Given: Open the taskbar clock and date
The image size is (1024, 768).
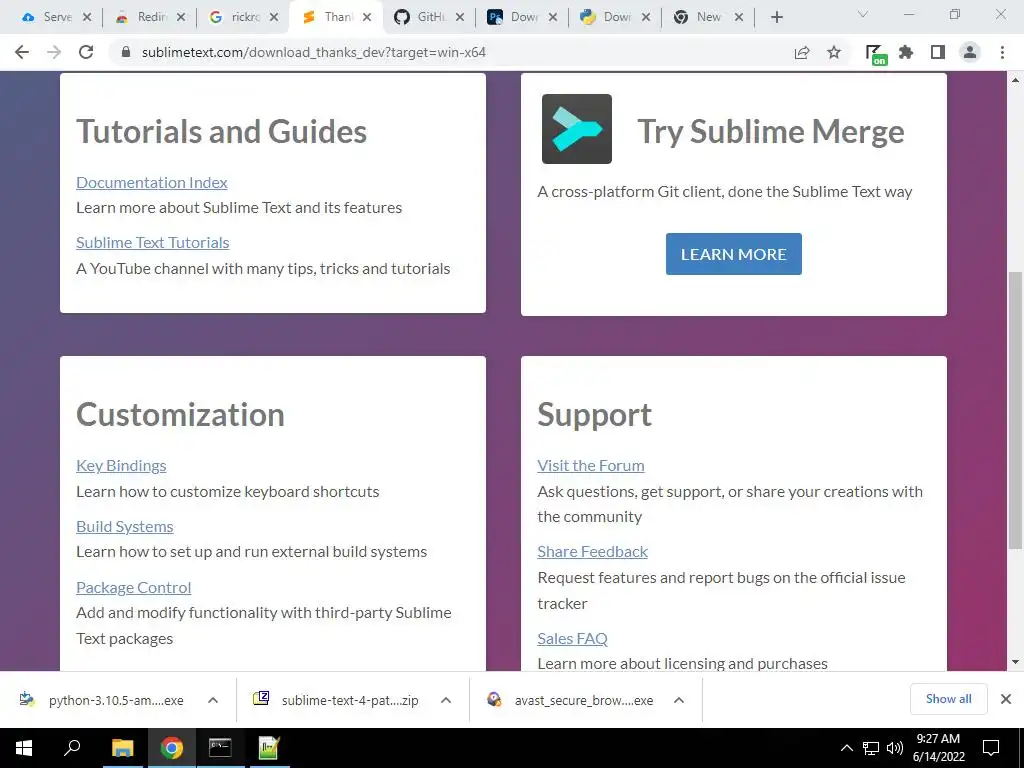Looking at the screenshot, I should click(x=938, y=748).
